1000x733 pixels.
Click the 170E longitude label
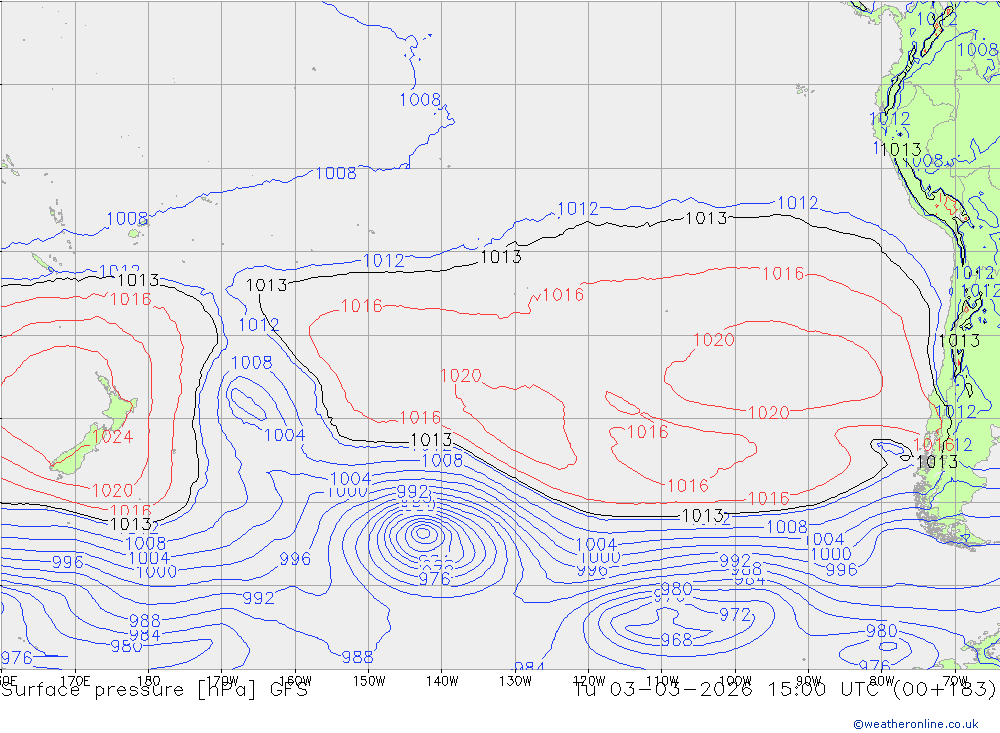click(75, 681)
